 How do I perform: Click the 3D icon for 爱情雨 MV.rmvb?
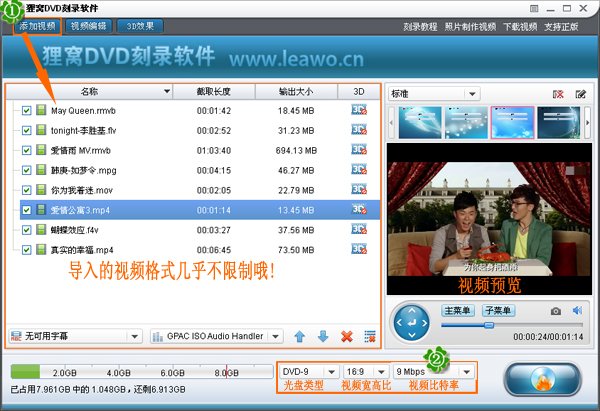click(x=359, y=150)
